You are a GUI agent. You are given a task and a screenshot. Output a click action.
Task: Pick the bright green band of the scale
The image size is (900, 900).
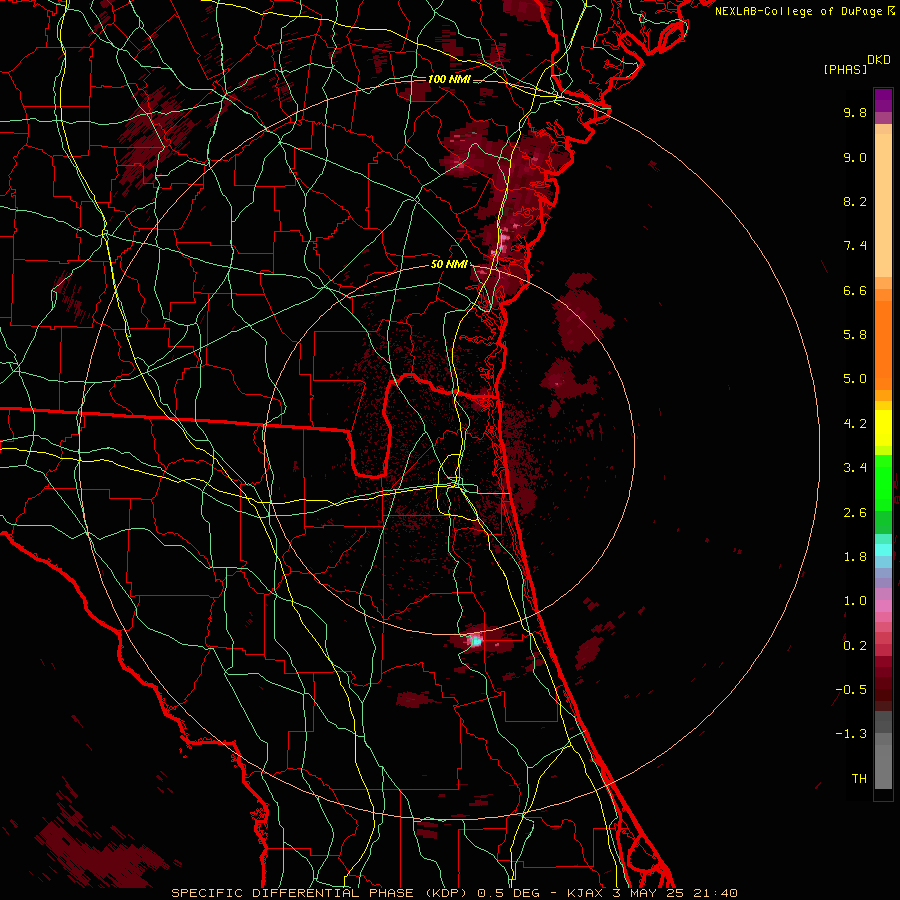tap(883, 482)
